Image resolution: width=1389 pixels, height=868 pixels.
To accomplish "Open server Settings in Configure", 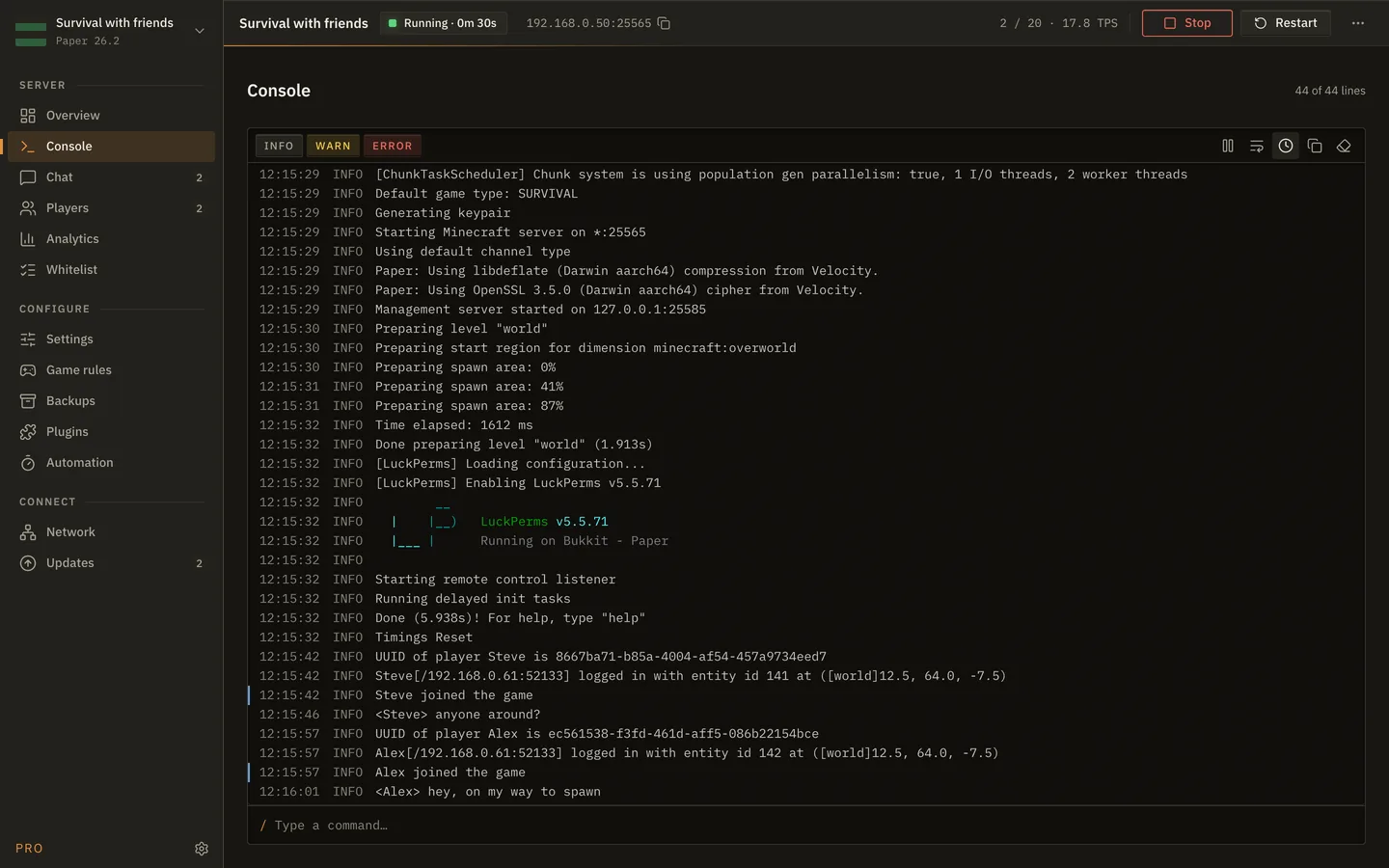I will click(x=111, y=339).
